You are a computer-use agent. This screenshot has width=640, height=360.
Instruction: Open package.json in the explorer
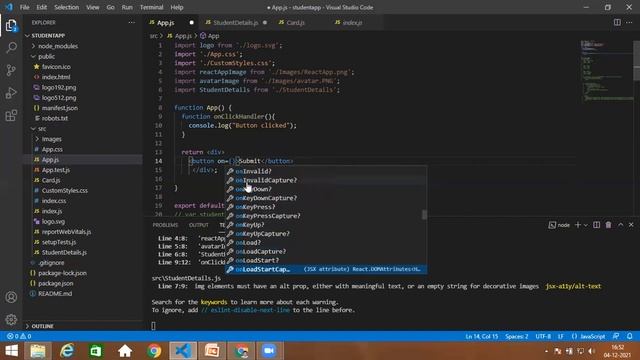coord(56,283)
